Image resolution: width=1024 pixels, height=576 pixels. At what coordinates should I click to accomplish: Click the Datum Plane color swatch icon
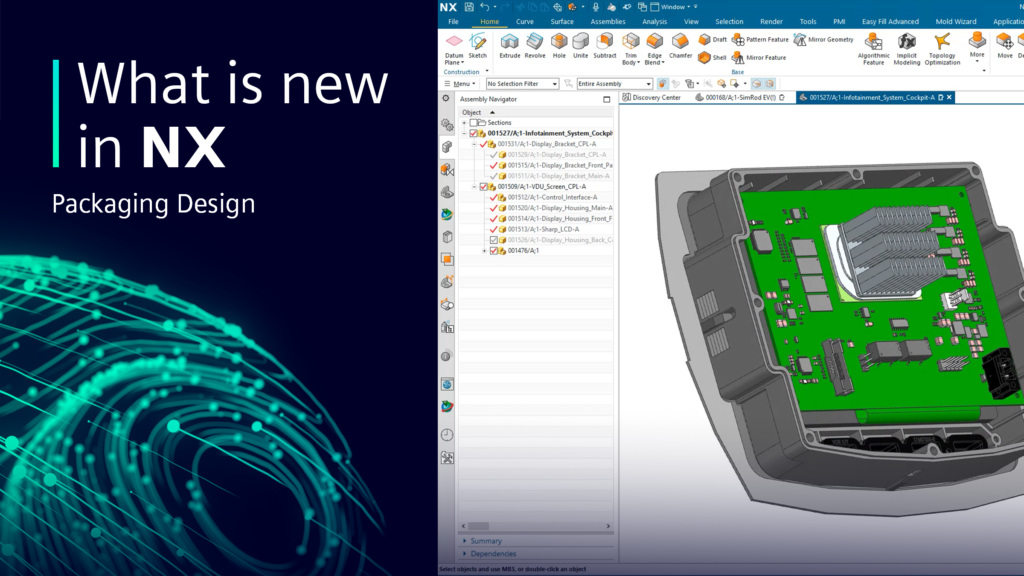(453, 40)
